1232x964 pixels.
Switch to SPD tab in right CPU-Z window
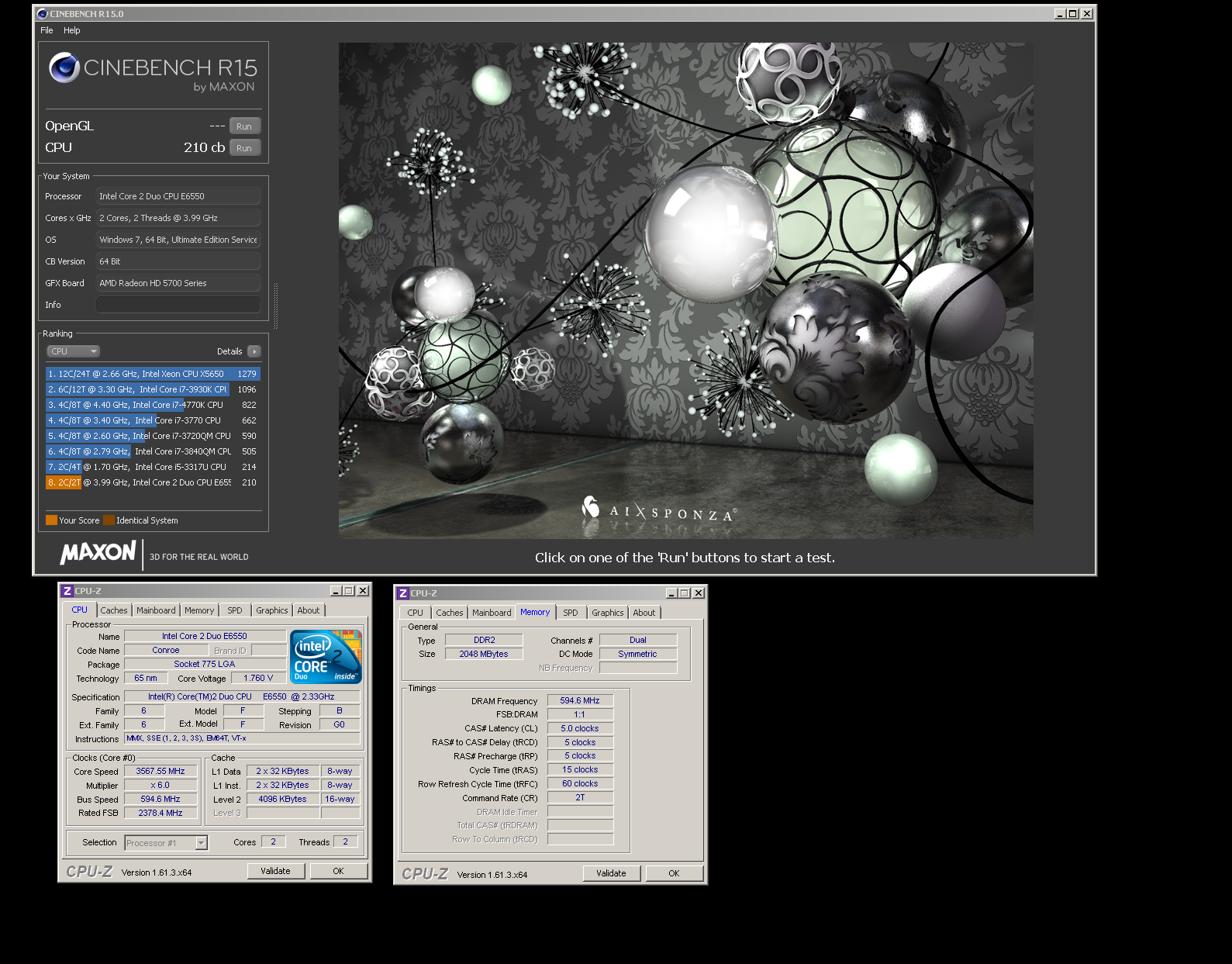571,613
